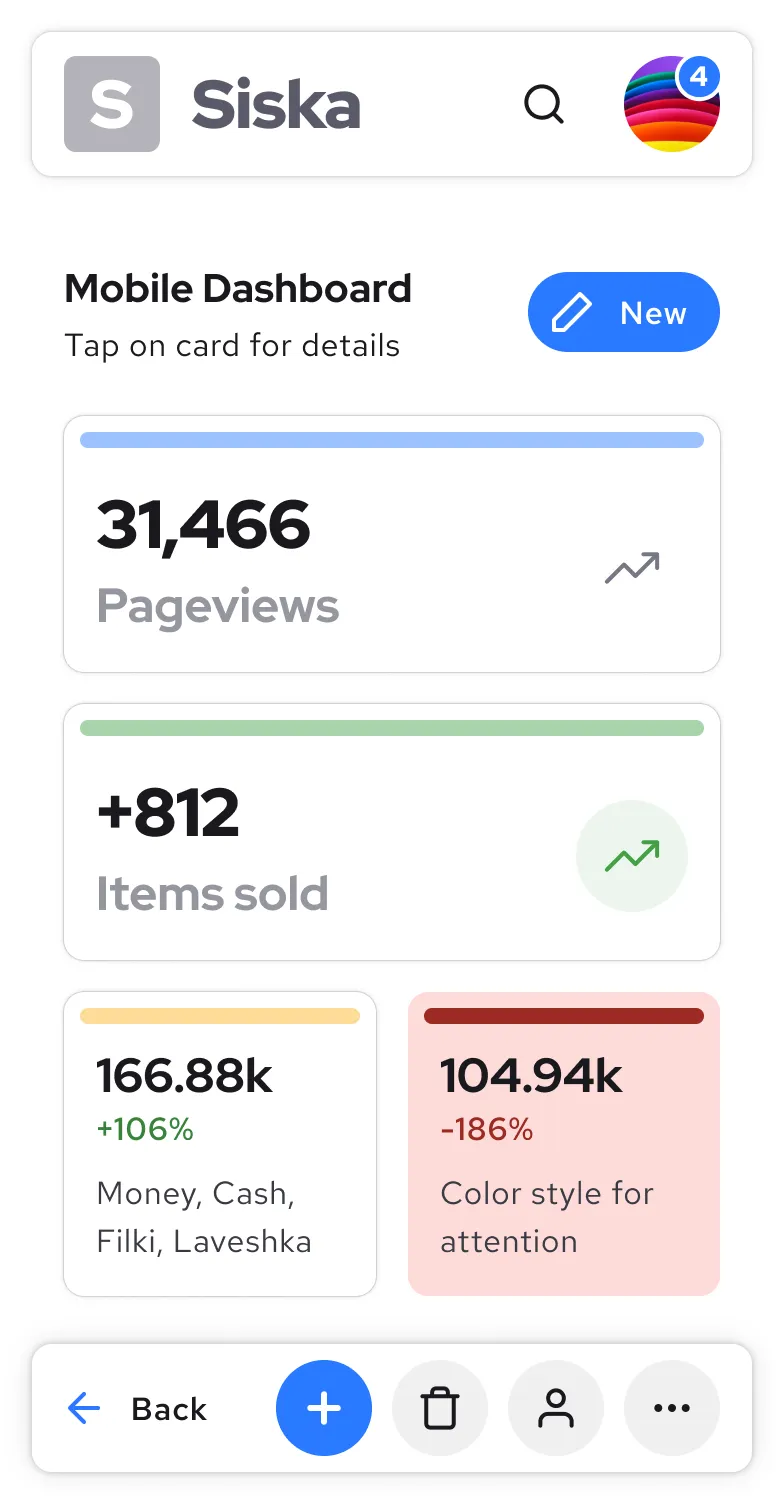This screenshot has width=784, height=1504.
Task: Open the user profile icon in bottom bar
Action: coord(556,1408)
